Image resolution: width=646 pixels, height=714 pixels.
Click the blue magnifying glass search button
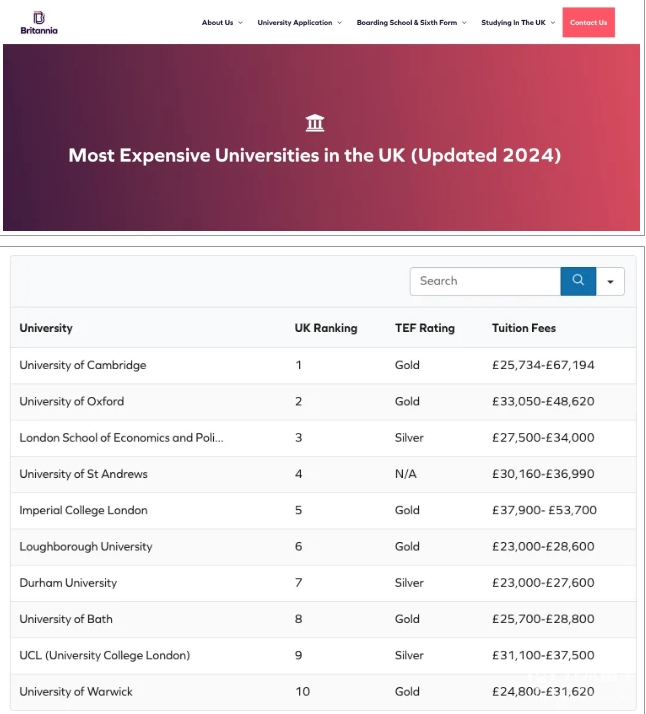(578, 281)
